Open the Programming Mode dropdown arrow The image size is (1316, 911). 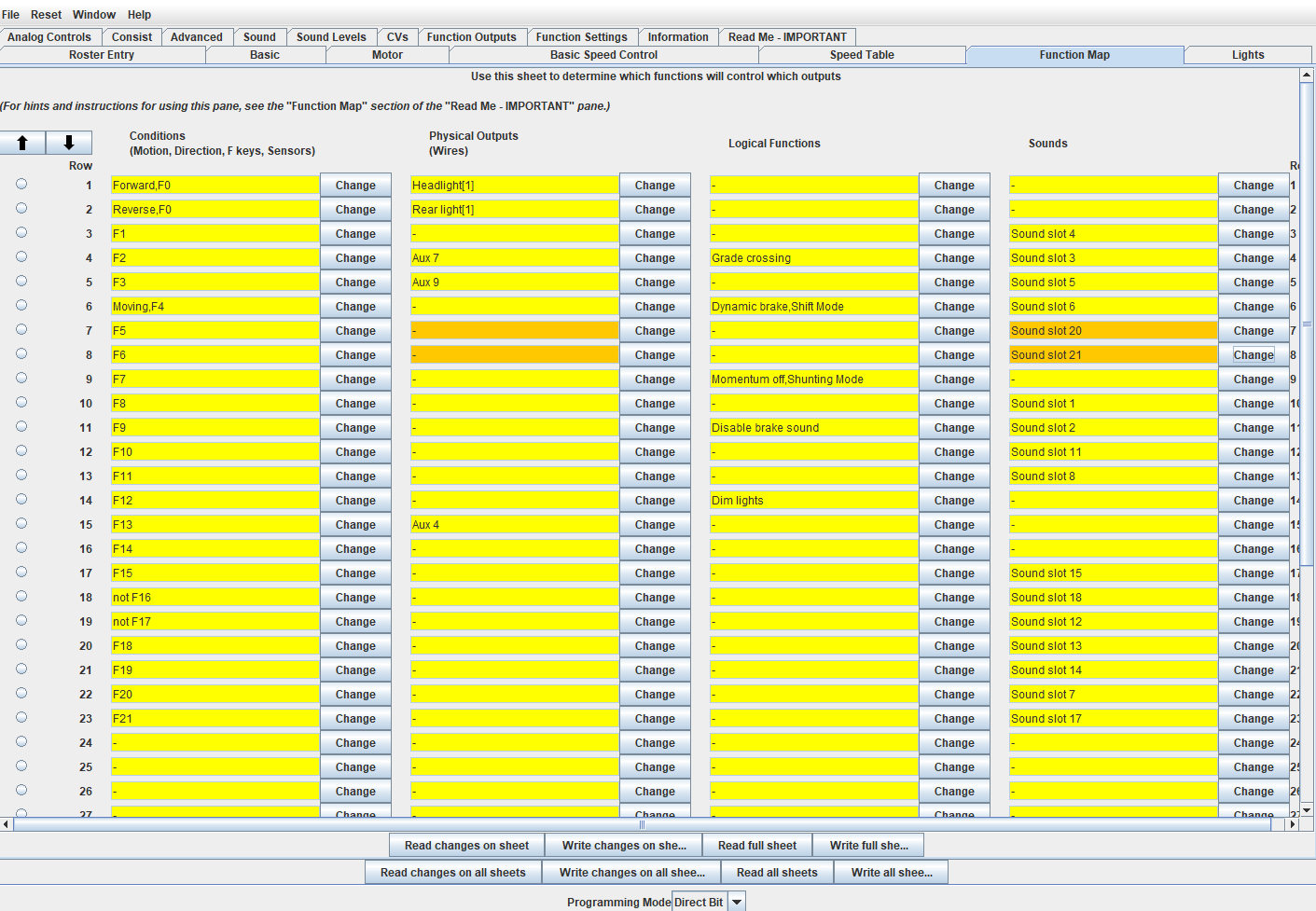tap(737, 902)
